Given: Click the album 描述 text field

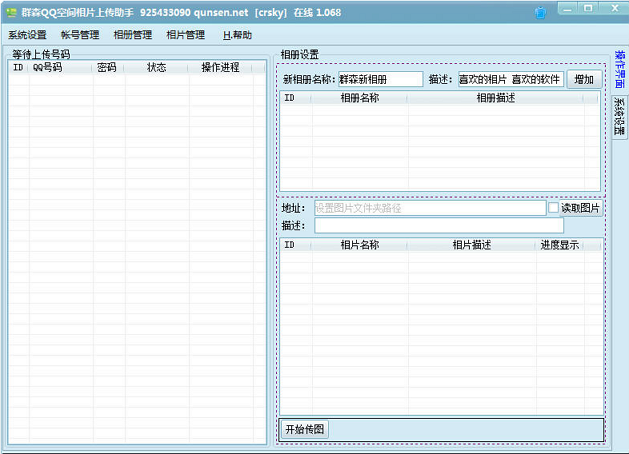Looking at the screenshot, I should (511, 79).
